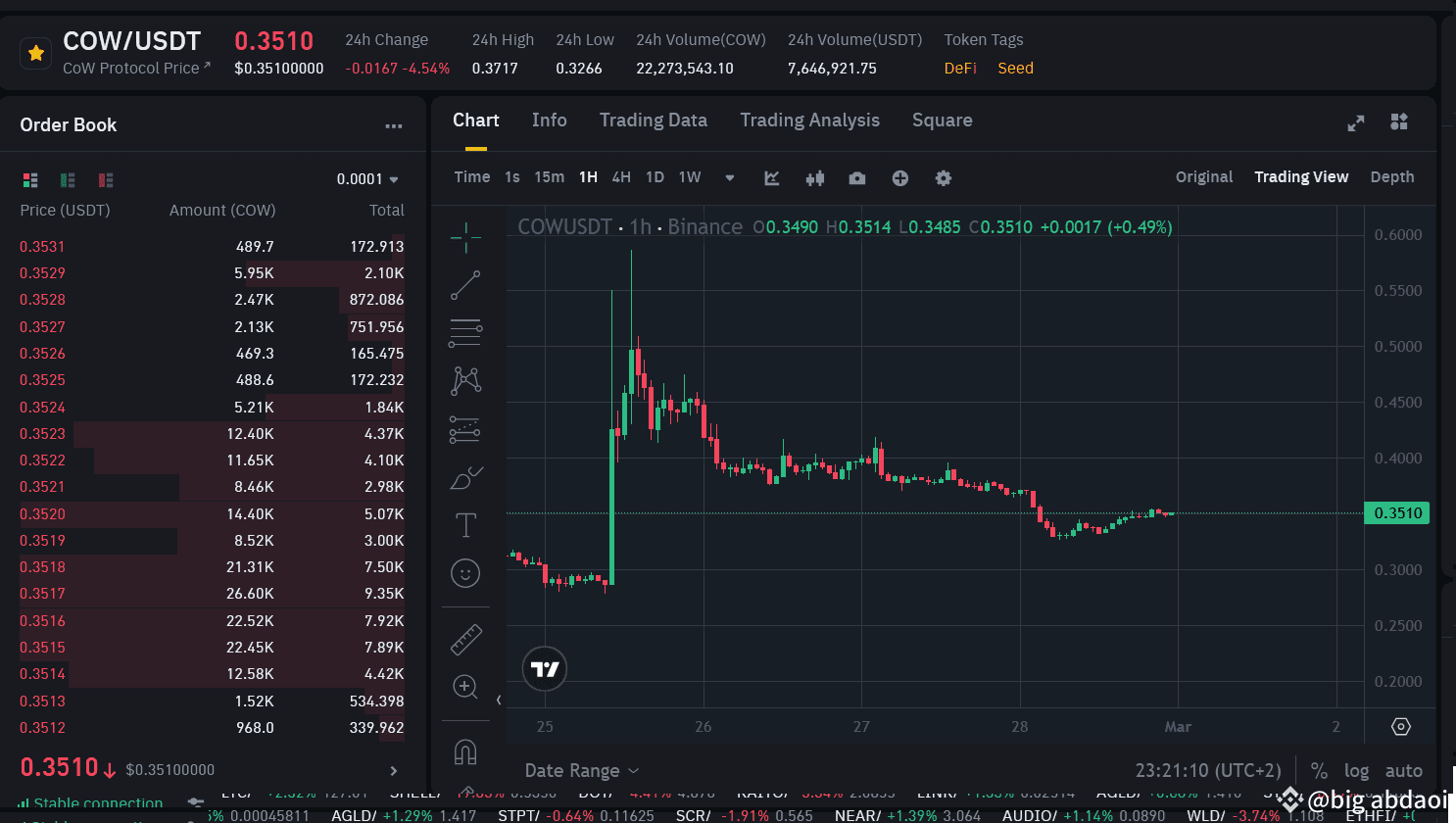Open the CoW Protocol Price link
The width and height of the screenshot is (1456, 823).
[x=136, y=69]
